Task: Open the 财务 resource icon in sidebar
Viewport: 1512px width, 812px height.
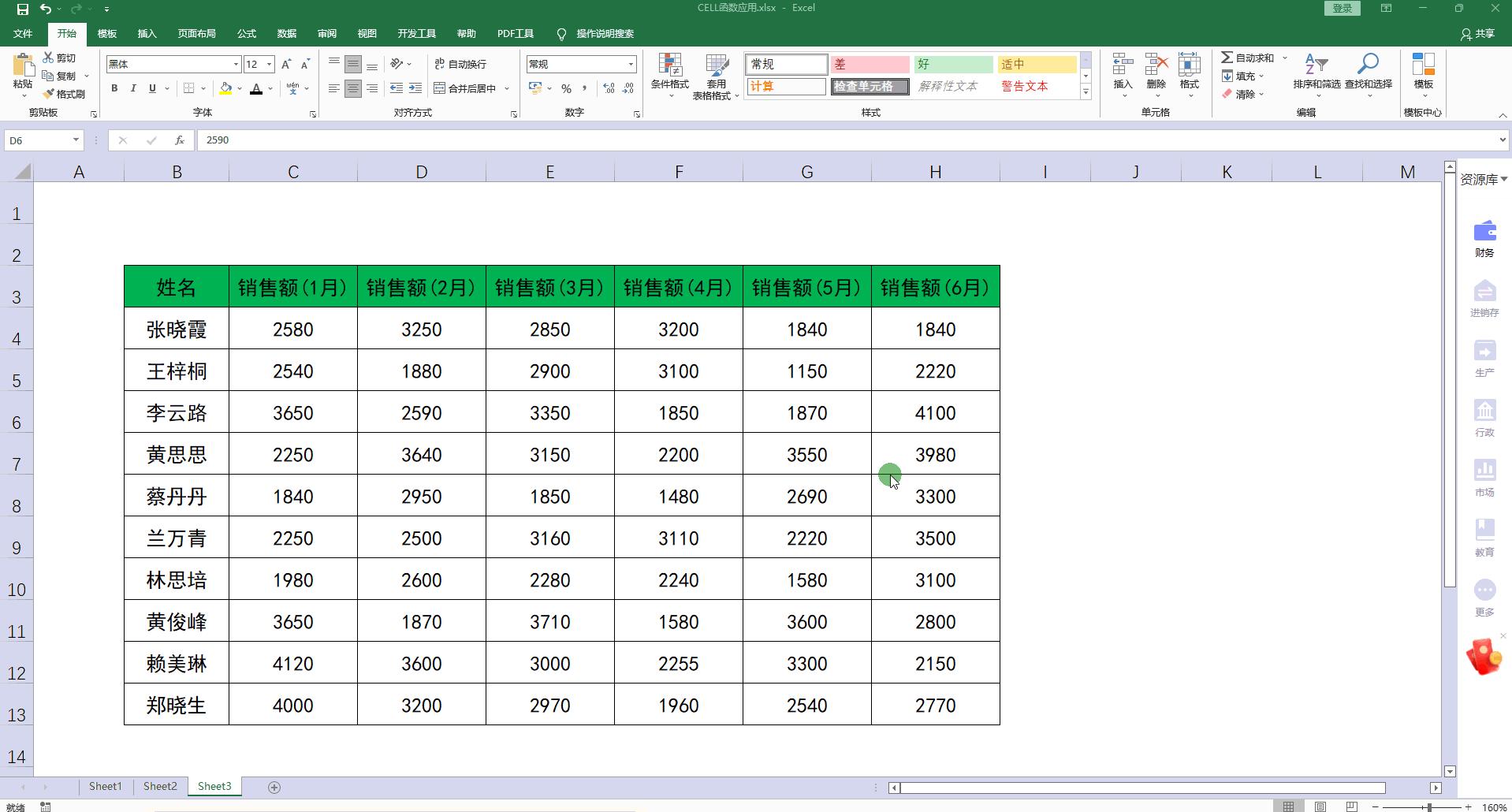Action: pos(1484,232)
